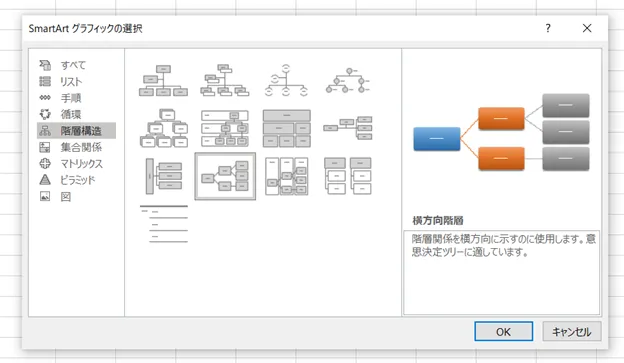Screen dimensions: 624x363
Task: Select the stacked boxes Hierarchy layout
Action: pyautogui.click(x=164, y=129)
